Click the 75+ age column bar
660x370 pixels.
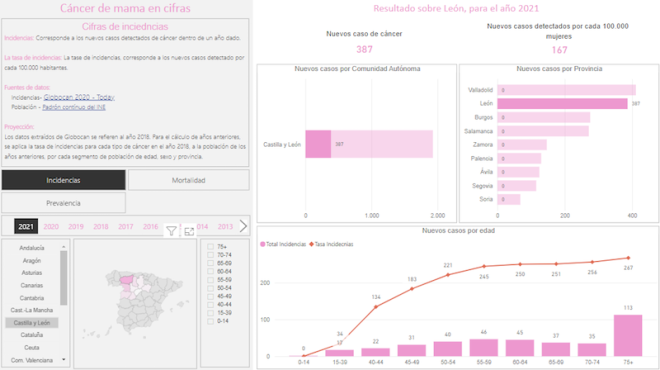pos(628,335)
